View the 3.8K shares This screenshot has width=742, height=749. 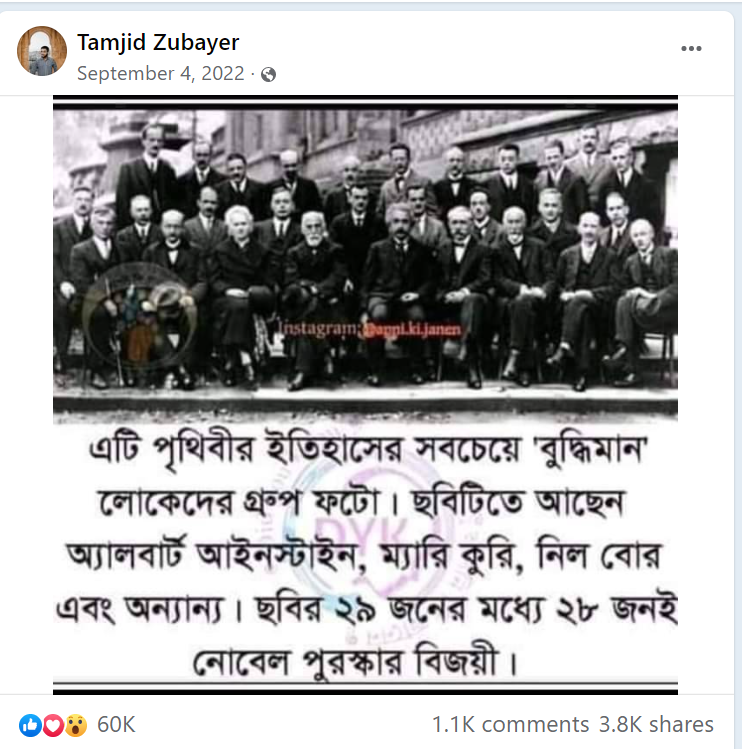(656, 725)
